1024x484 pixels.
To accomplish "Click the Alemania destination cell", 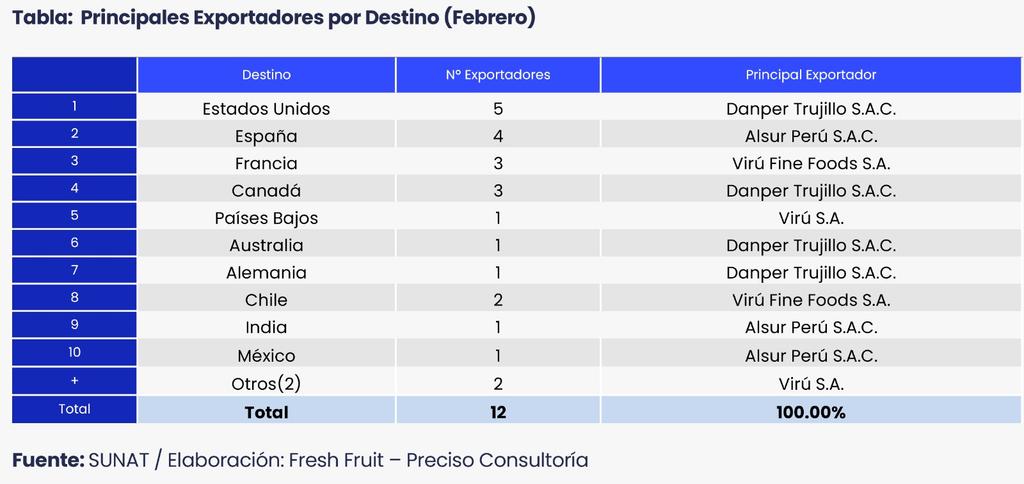I will (x=266, y=273).
